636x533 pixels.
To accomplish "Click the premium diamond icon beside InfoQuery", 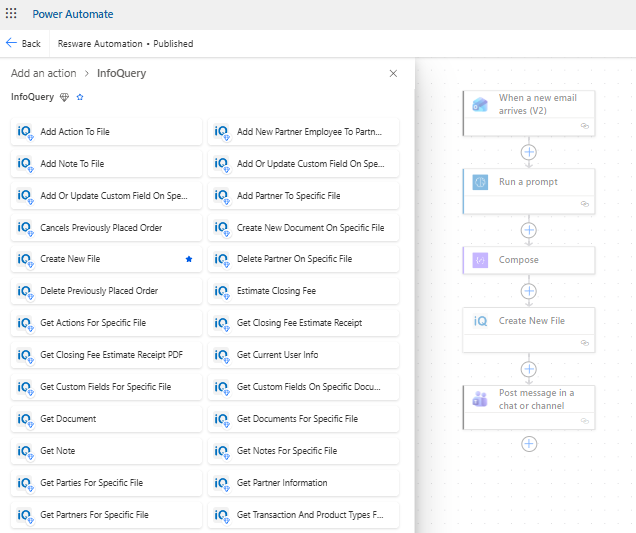I will [x=65, y=97].
